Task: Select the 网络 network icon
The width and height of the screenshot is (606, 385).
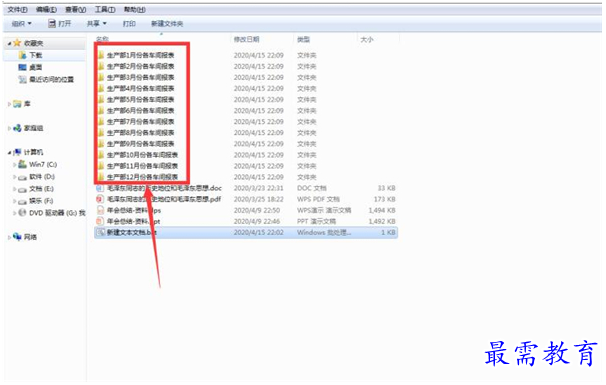Action: click(x=17, y=237)
